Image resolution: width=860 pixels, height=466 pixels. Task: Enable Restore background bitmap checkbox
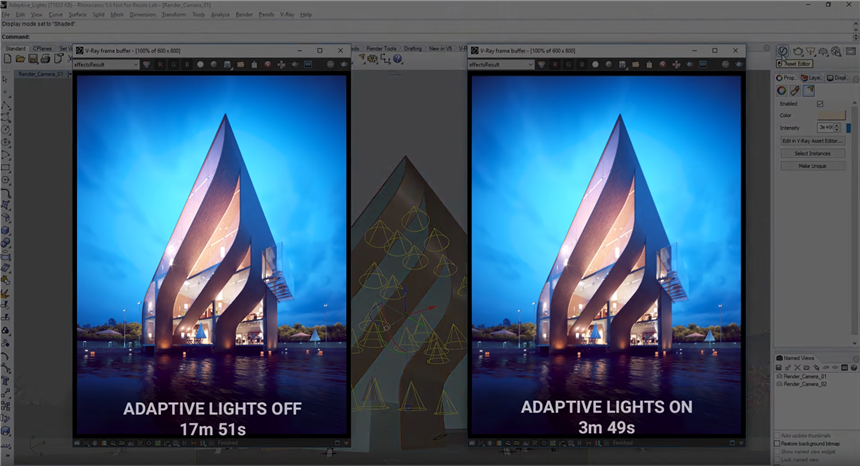pyautogui.click(x=778, y=444)
